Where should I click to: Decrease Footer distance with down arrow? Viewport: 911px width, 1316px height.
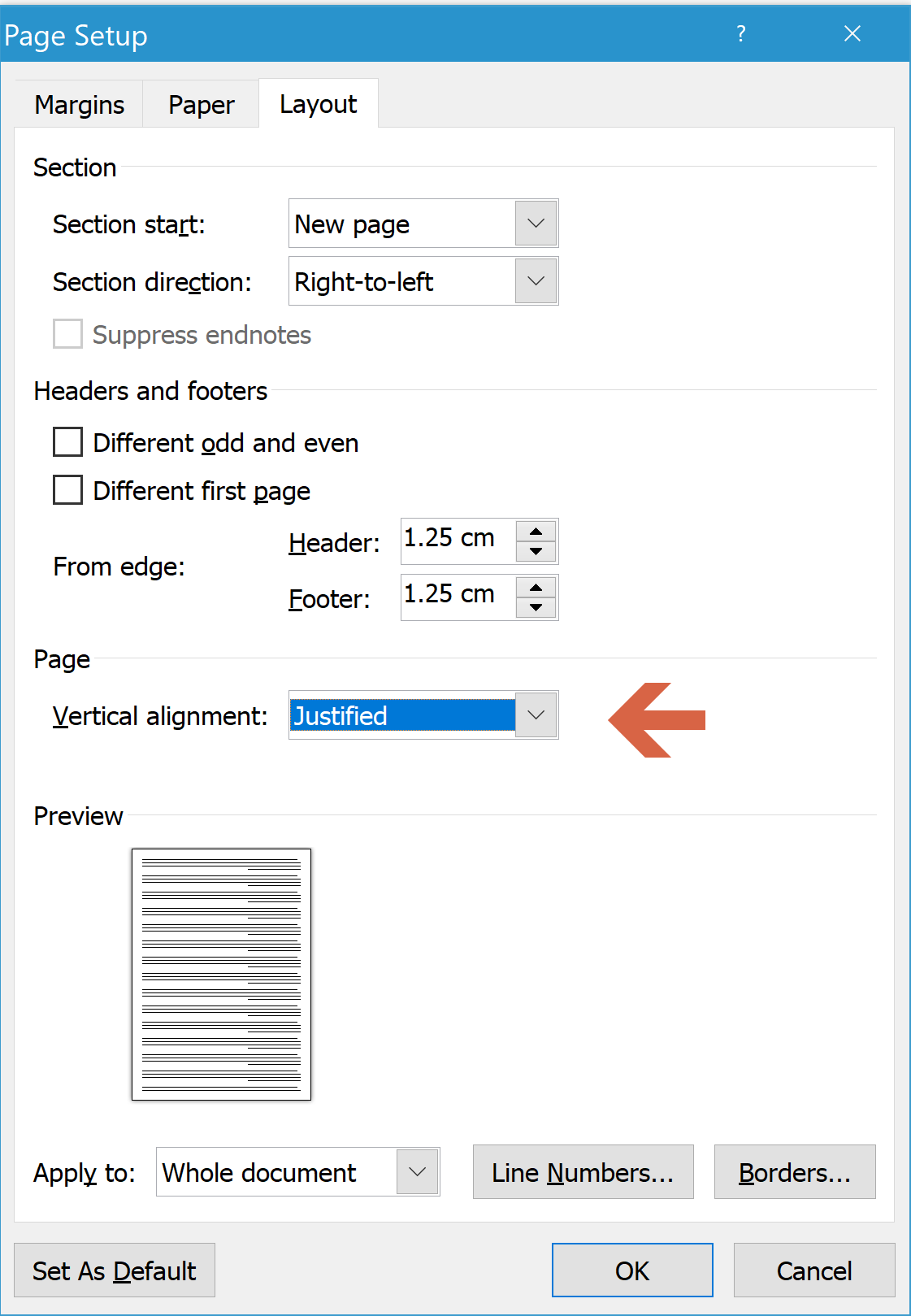coord(536,608)
